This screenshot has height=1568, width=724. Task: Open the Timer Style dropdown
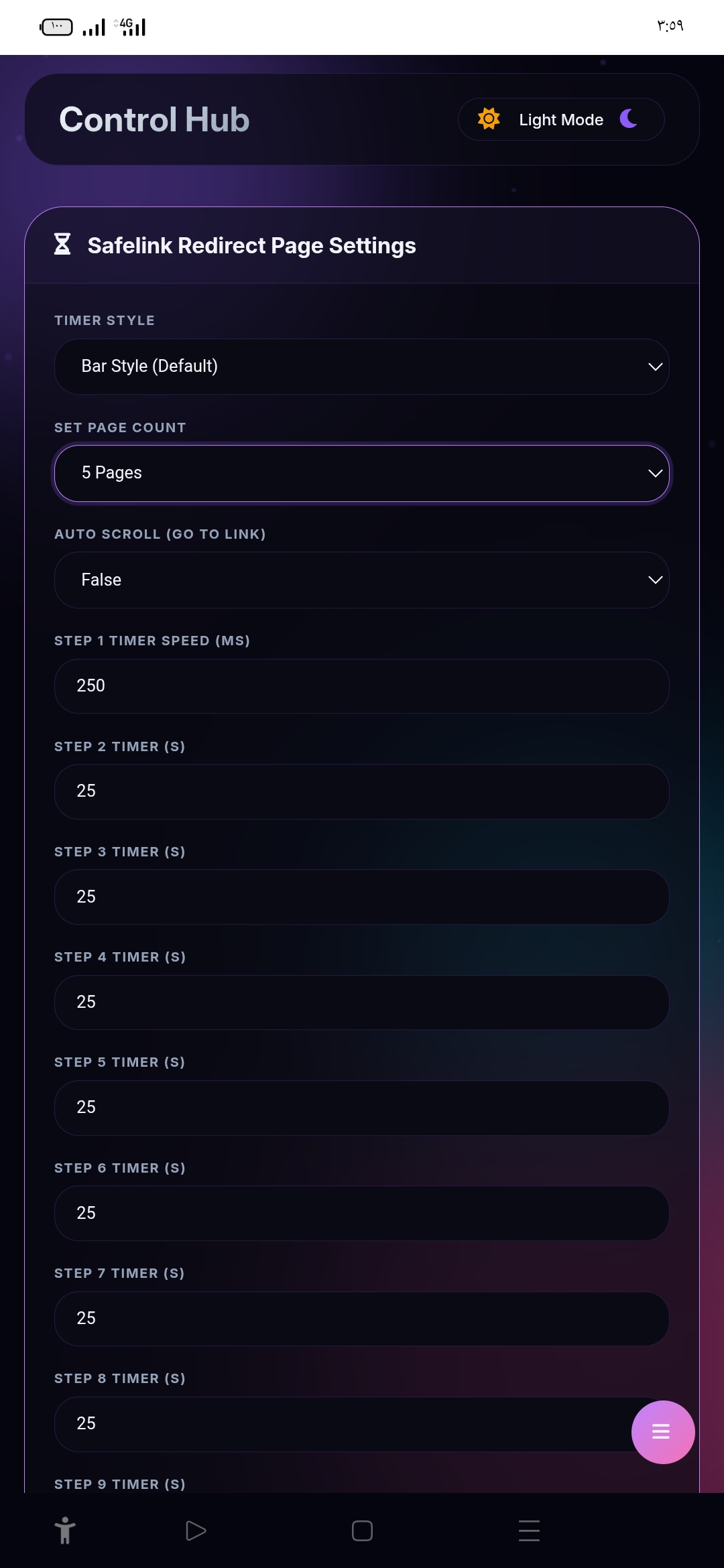[362, 367]
